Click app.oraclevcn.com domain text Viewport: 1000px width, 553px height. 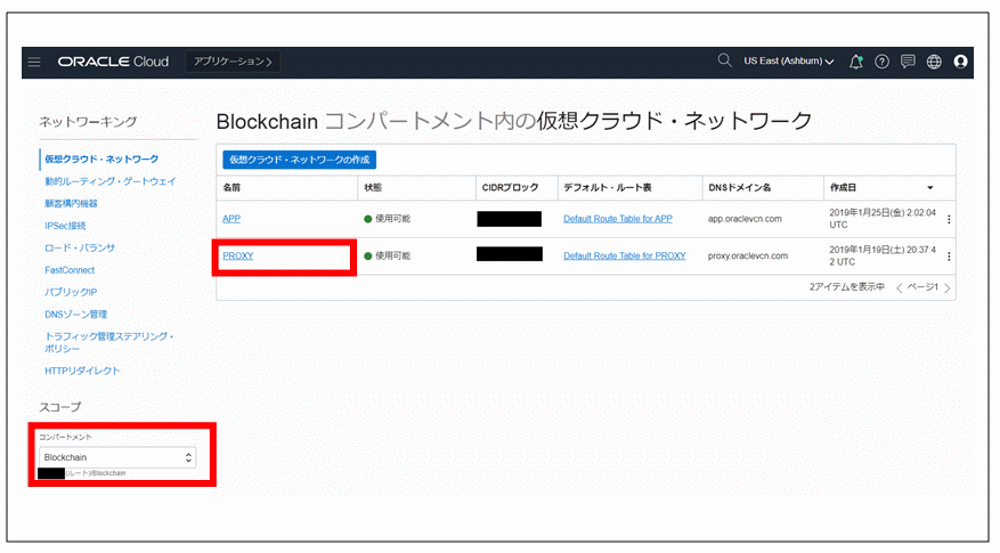coord(745,219)
